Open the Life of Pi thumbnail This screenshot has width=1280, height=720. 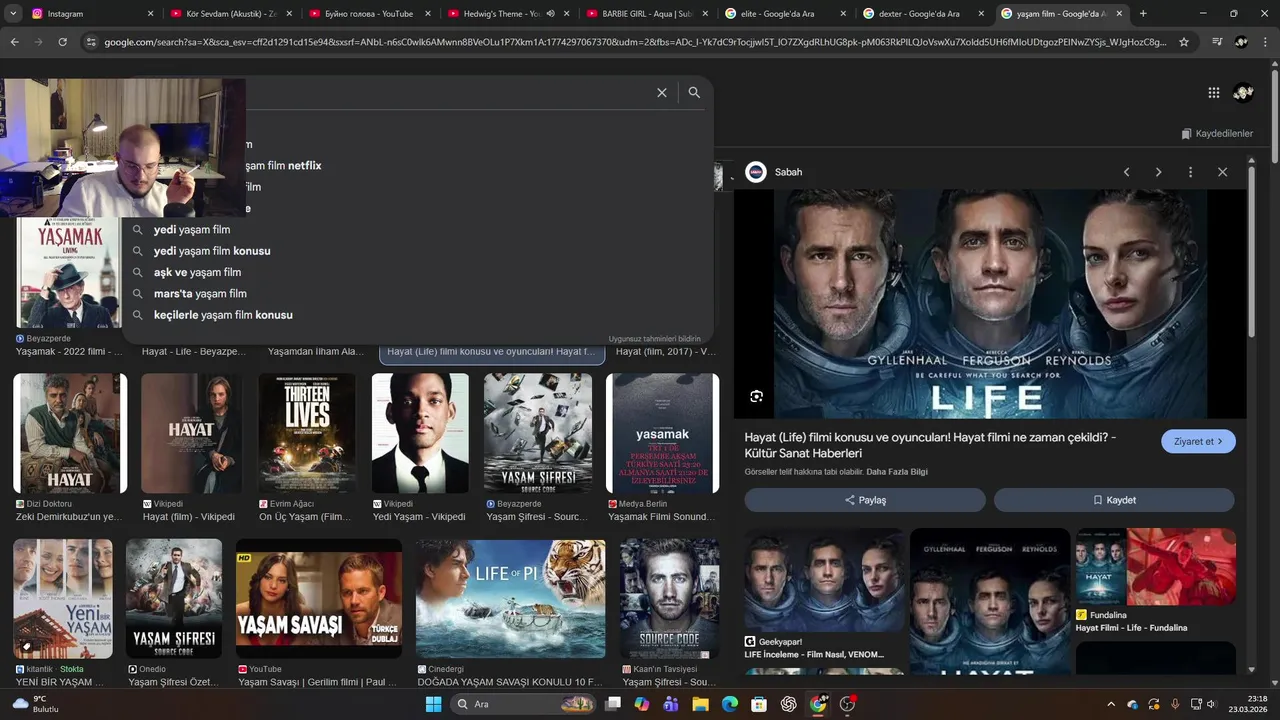[510, 599]
